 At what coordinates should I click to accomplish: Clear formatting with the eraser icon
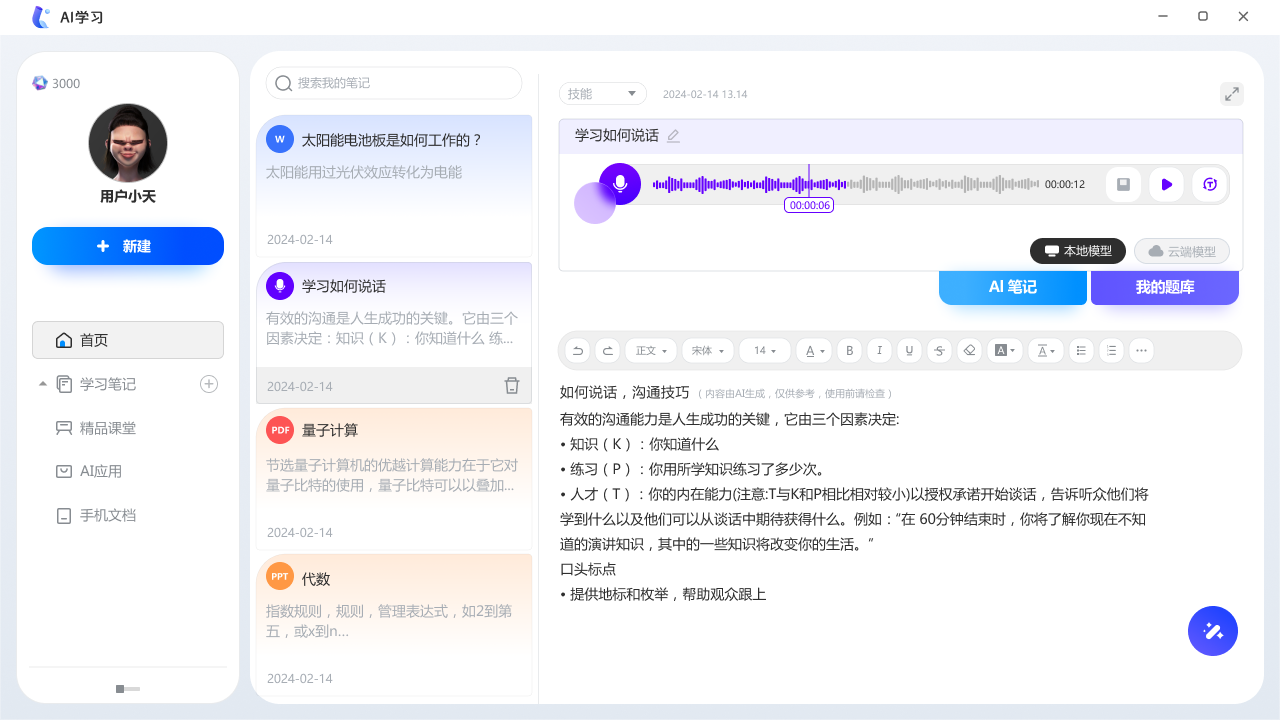click(x=969, y=350)
